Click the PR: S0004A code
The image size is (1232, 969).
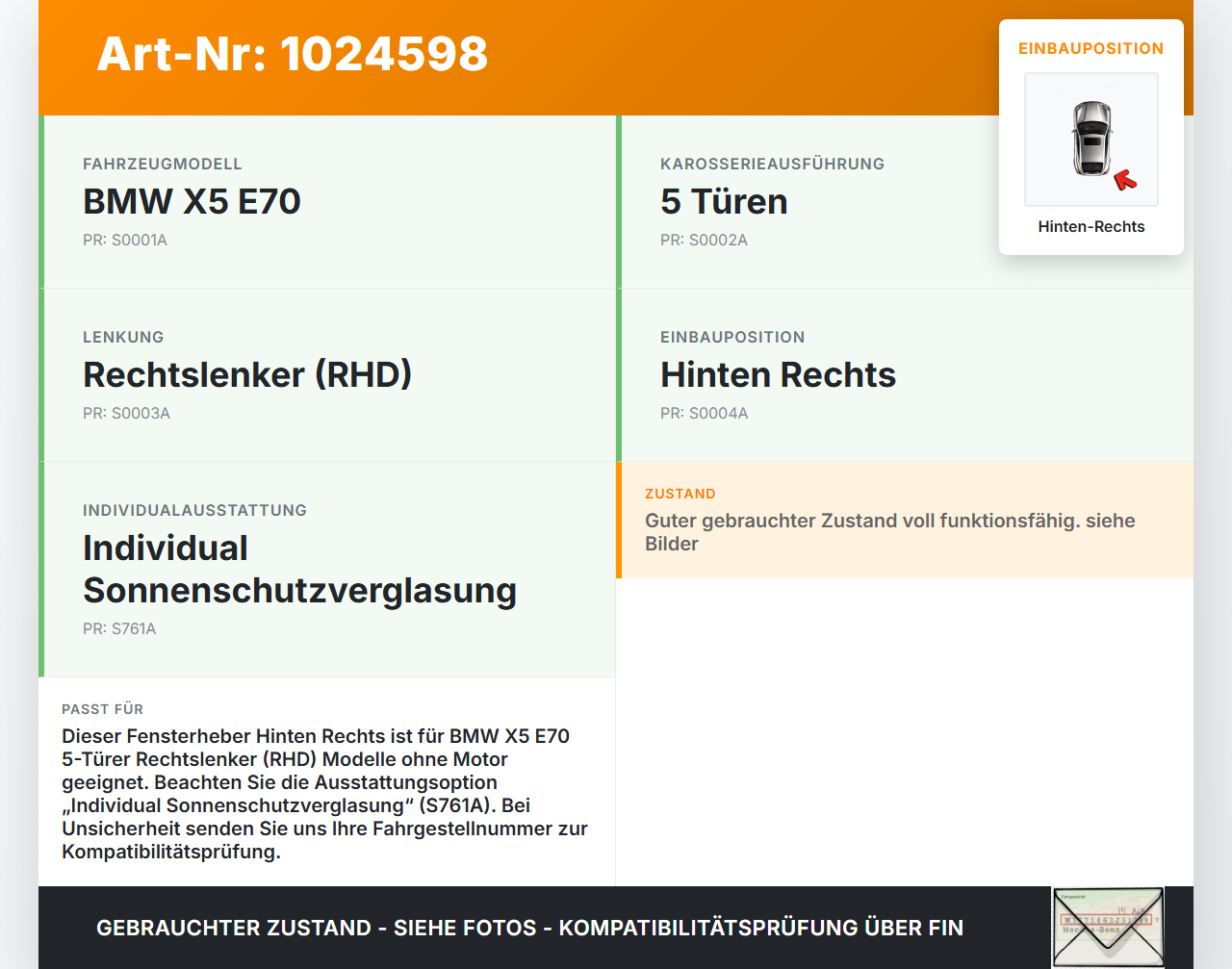(x=704, y=413)
